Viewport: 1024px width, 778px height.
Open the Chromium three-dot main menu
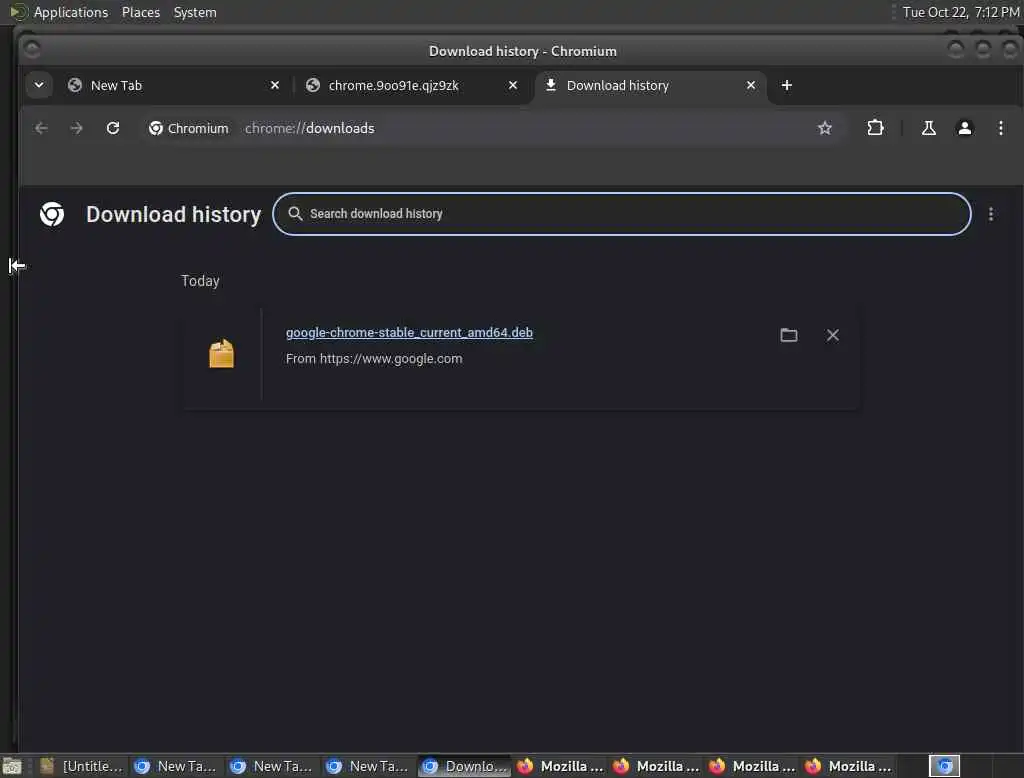[1000, 128]
